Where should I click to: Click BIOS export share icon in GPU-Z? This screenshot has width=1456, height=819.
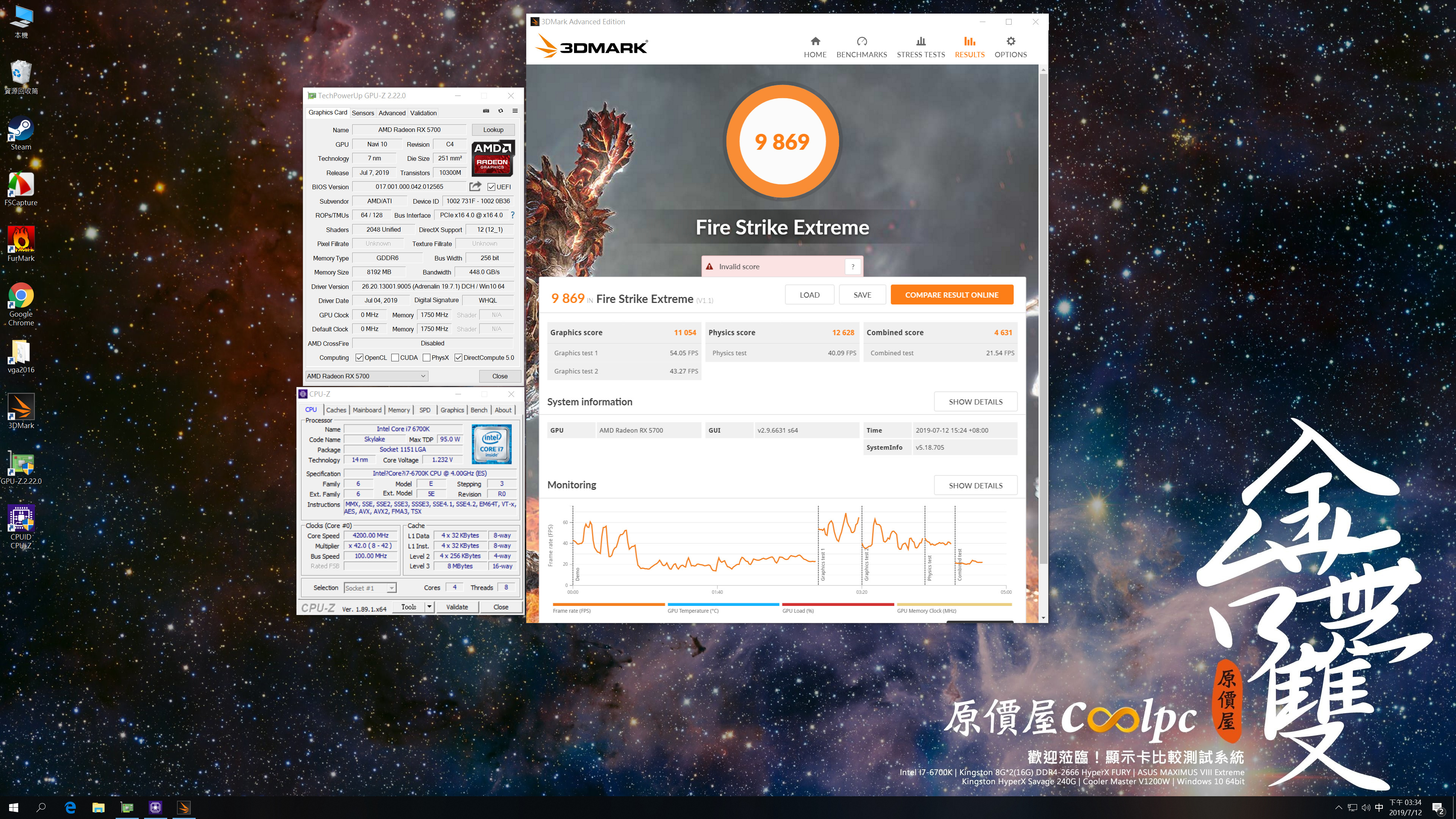point(475,187)
